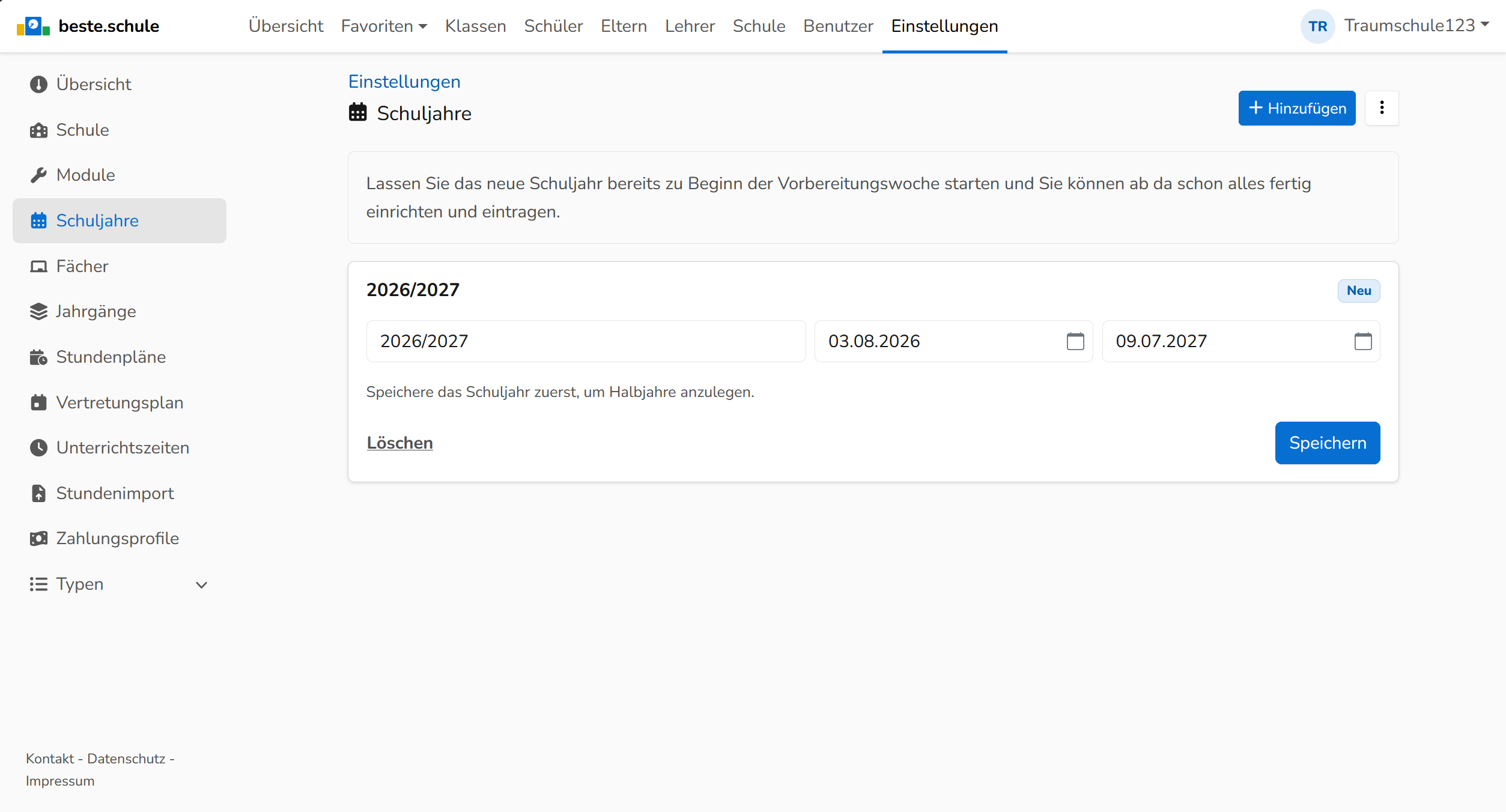
Task: Expand the Typen section chevron
Action: (202, 585)
